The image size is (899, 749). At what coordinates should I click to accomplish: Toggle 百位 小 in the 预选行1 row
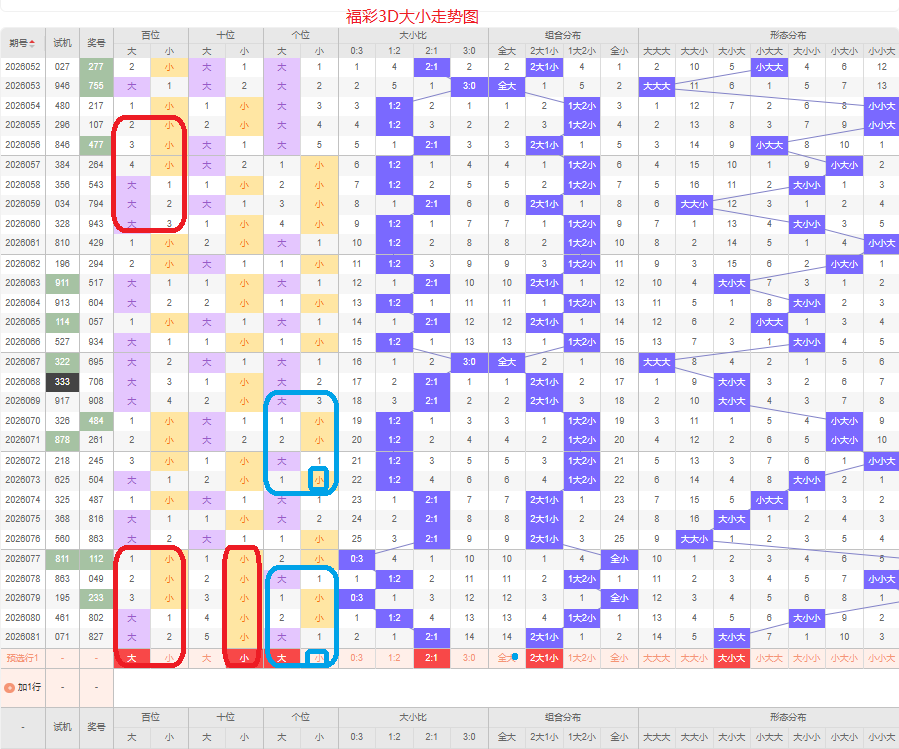click(x=168, y=657)
